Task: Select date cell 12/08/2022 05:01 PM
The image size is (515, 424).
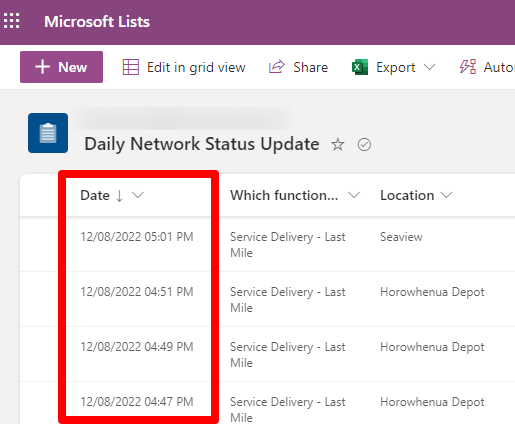Action: pos(137,237)
